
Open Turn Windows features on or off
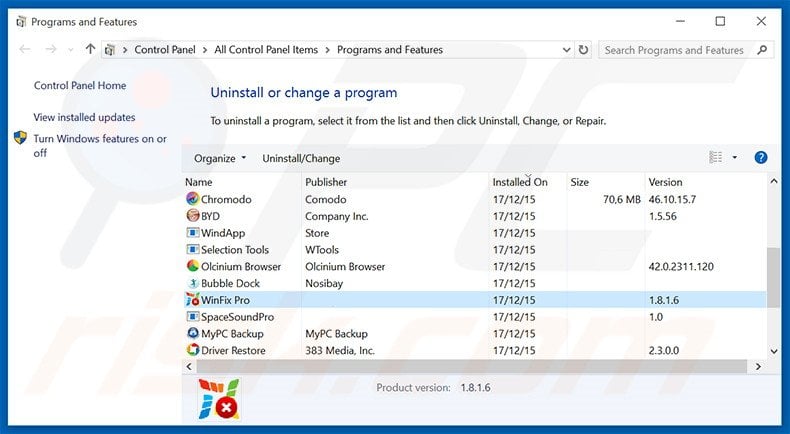[100, 146]
